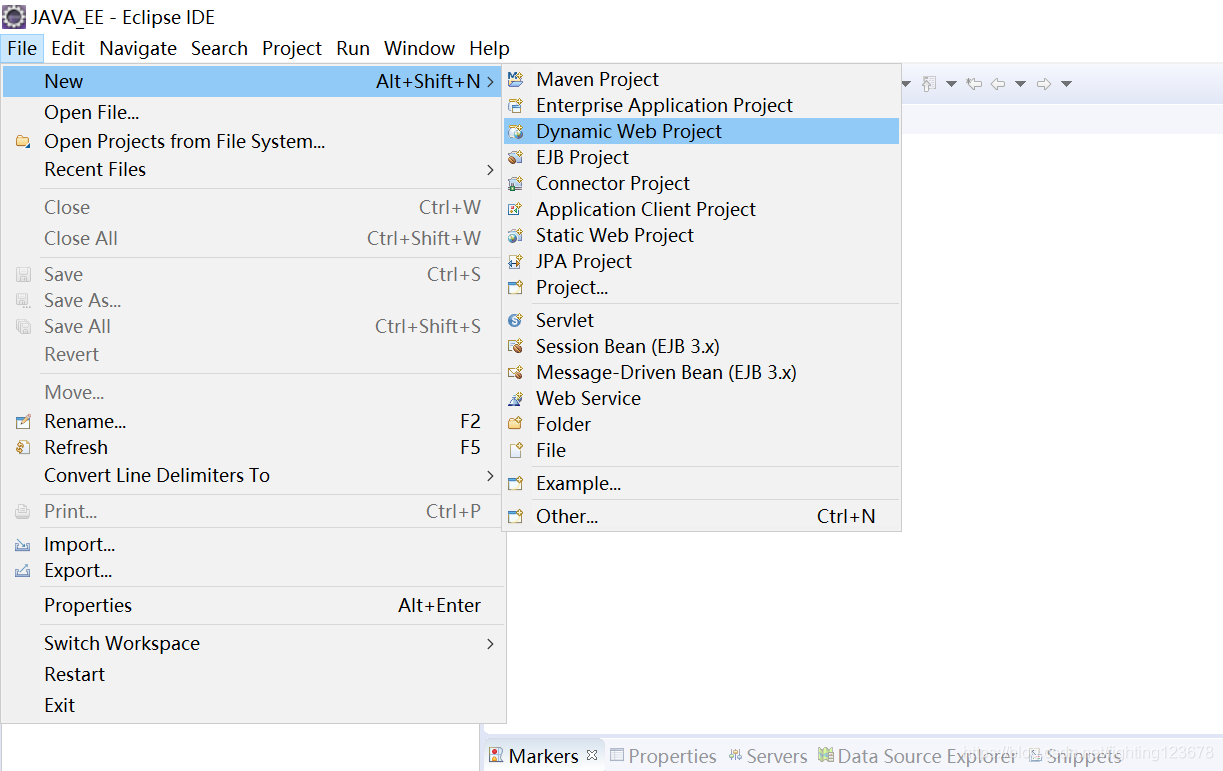Click the Forward navigation arrow in toolbar

tap(1044, 84)
